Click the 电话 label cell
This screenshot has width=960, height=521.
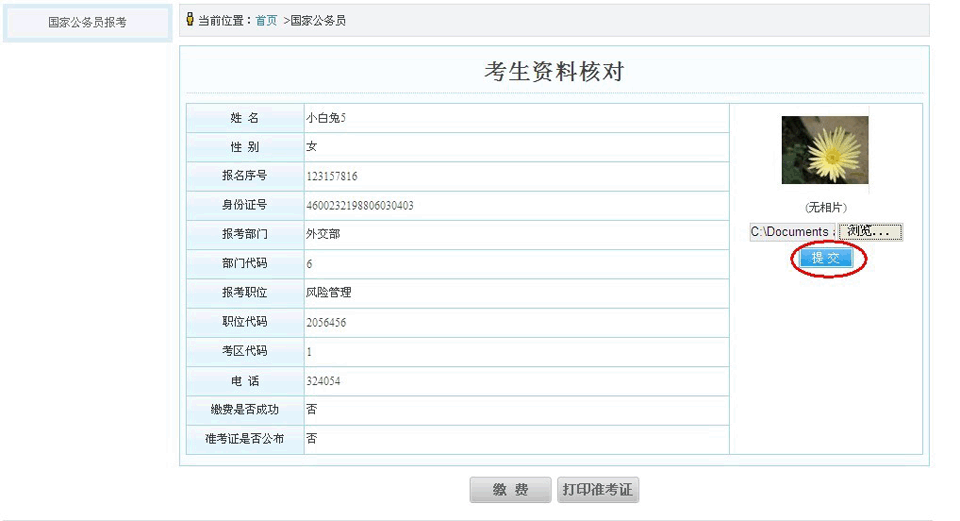coord(245,381)
